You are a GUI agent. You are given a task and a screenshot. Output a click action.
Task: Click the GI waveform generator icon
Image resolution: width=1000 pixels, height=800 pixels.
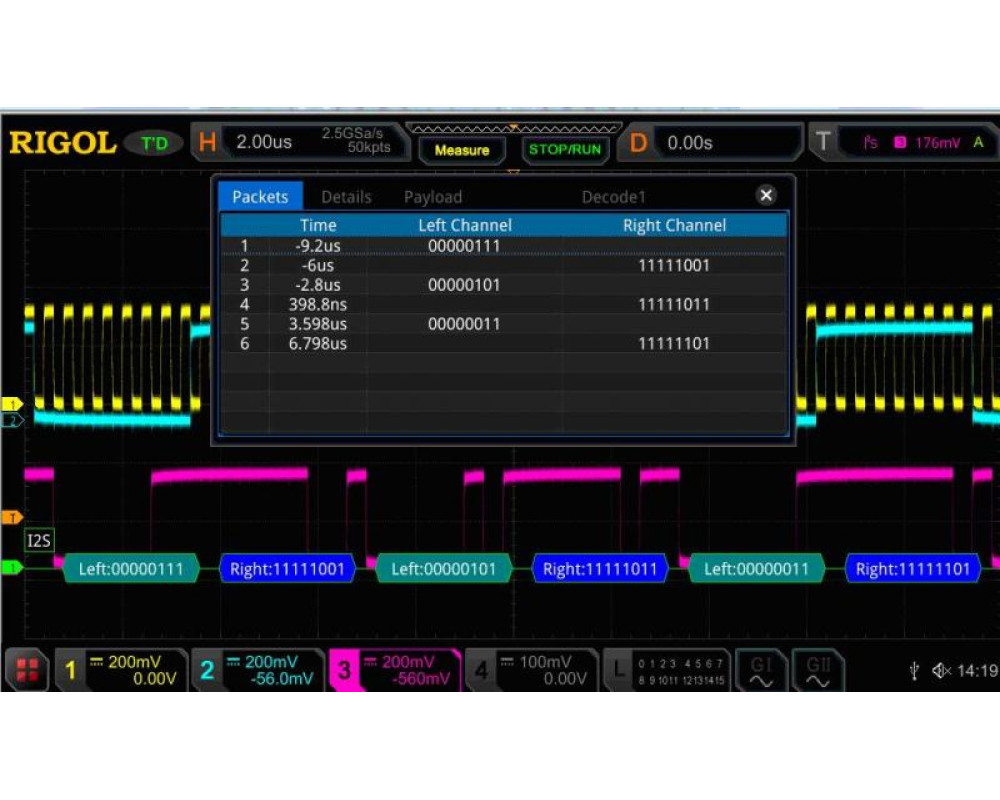coord(761,670)
